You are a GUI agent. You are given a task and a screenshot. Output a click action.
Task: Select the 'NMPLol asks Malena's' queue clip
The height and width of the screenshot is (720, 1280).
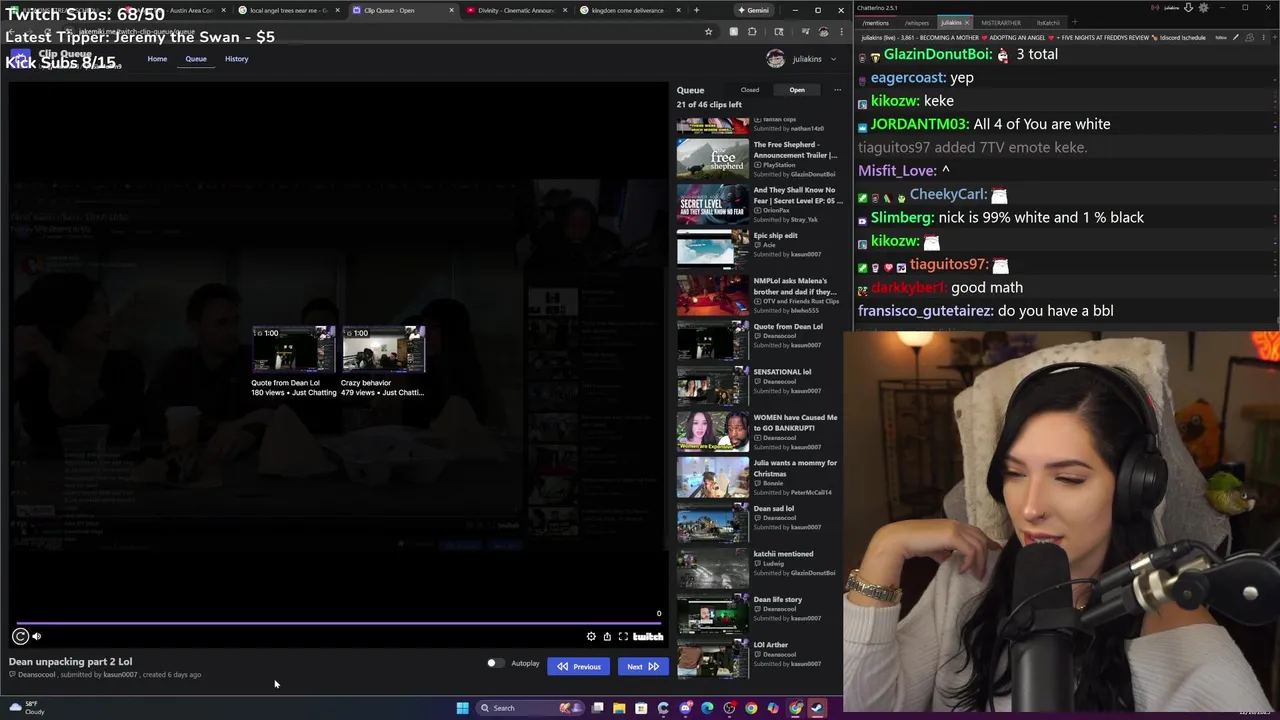[758, 296]
